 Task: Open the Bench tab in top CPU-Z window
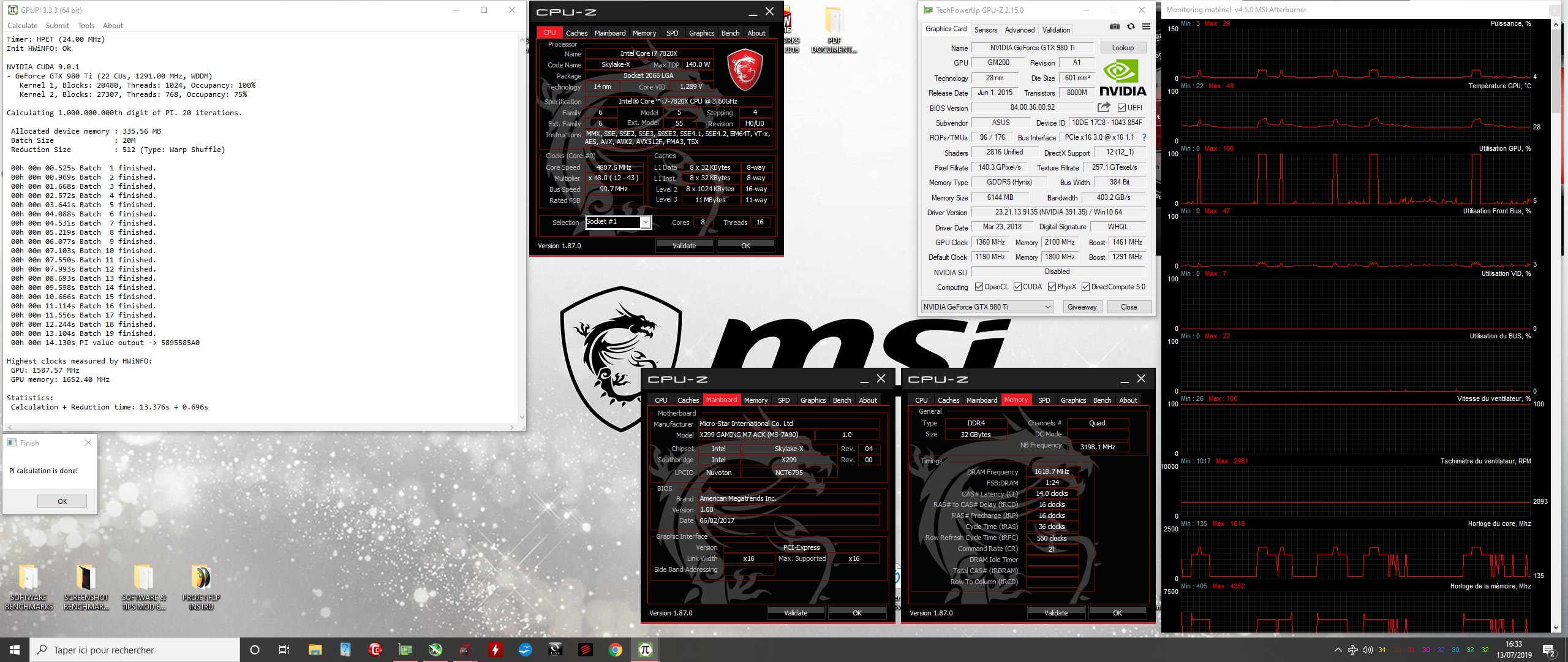click(x=730, y=33)
